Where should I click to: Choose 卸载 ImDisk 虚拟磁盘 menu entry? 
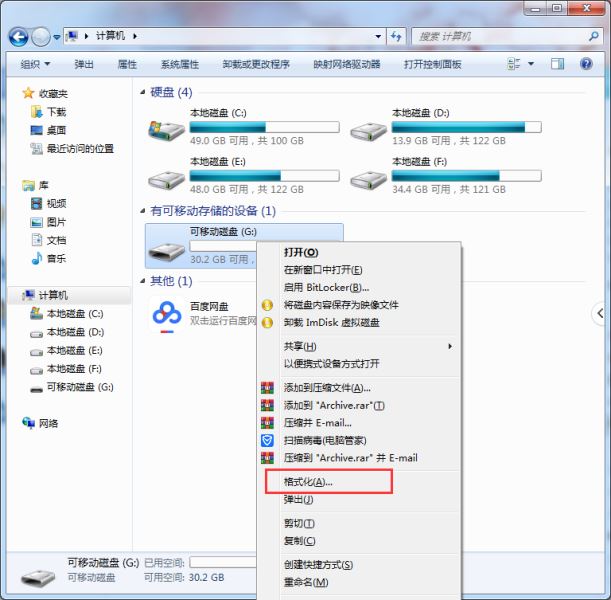coord(359,322)
